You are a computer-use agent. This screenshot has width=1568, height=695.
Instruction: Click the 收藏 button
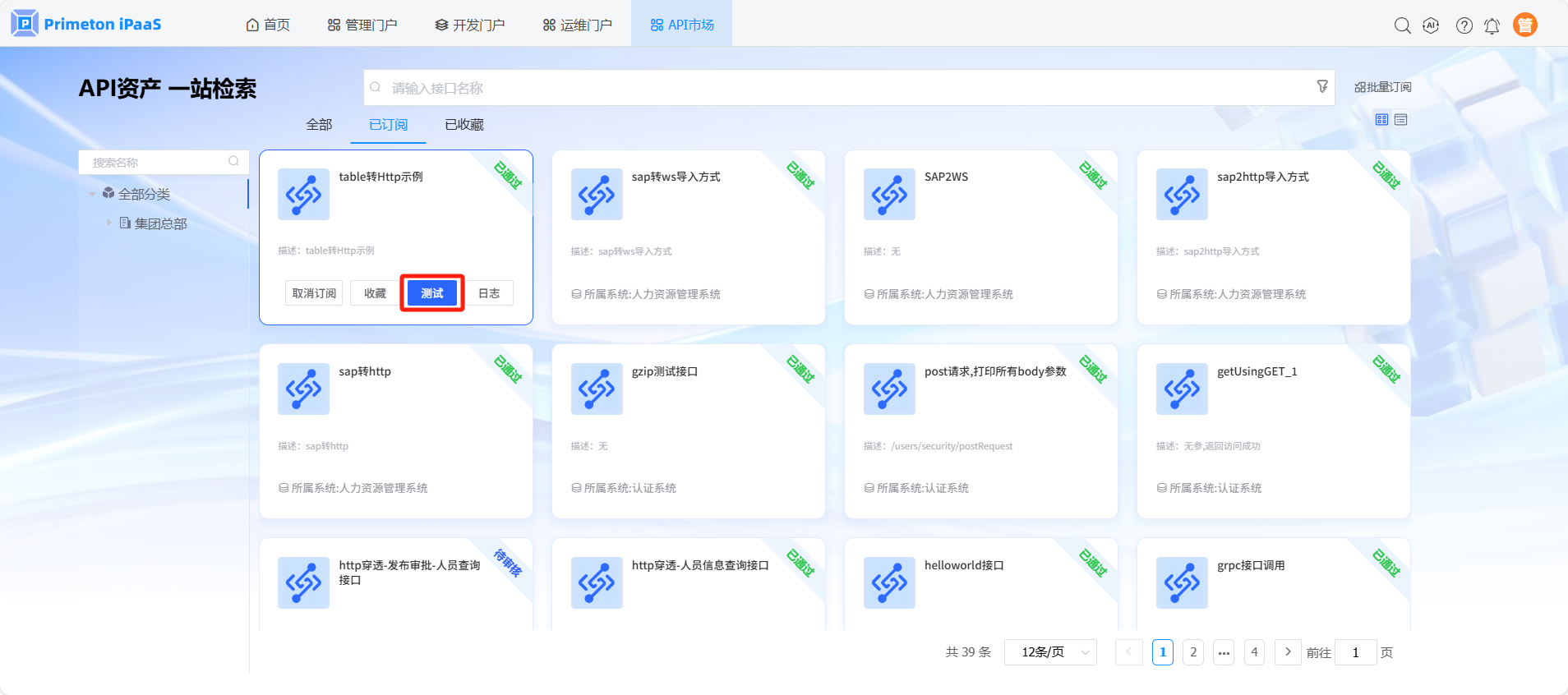pyautogui.click(x=375, y=293)
